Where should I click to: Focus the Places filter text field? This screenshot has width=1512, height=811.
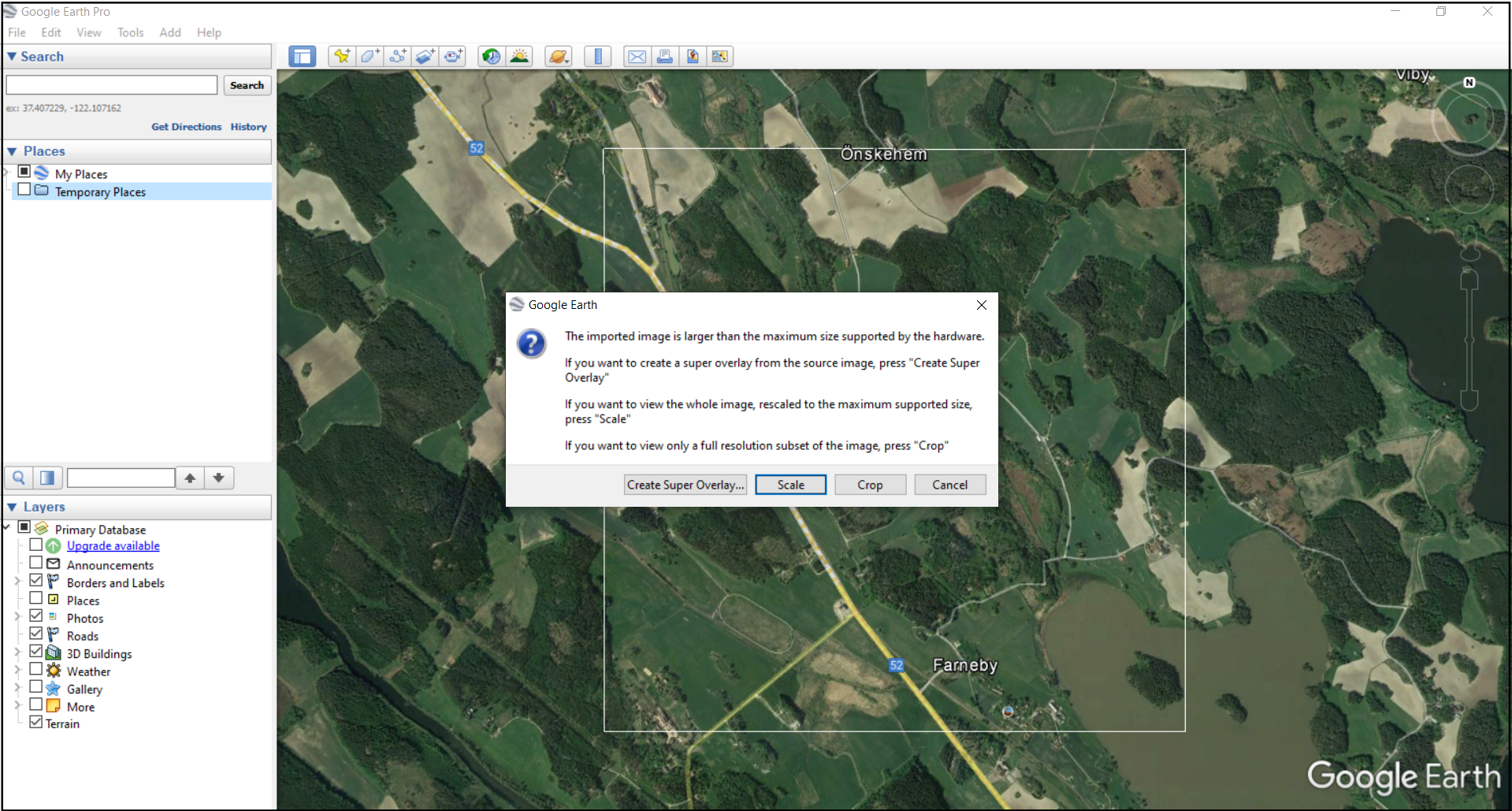(121, 478)
